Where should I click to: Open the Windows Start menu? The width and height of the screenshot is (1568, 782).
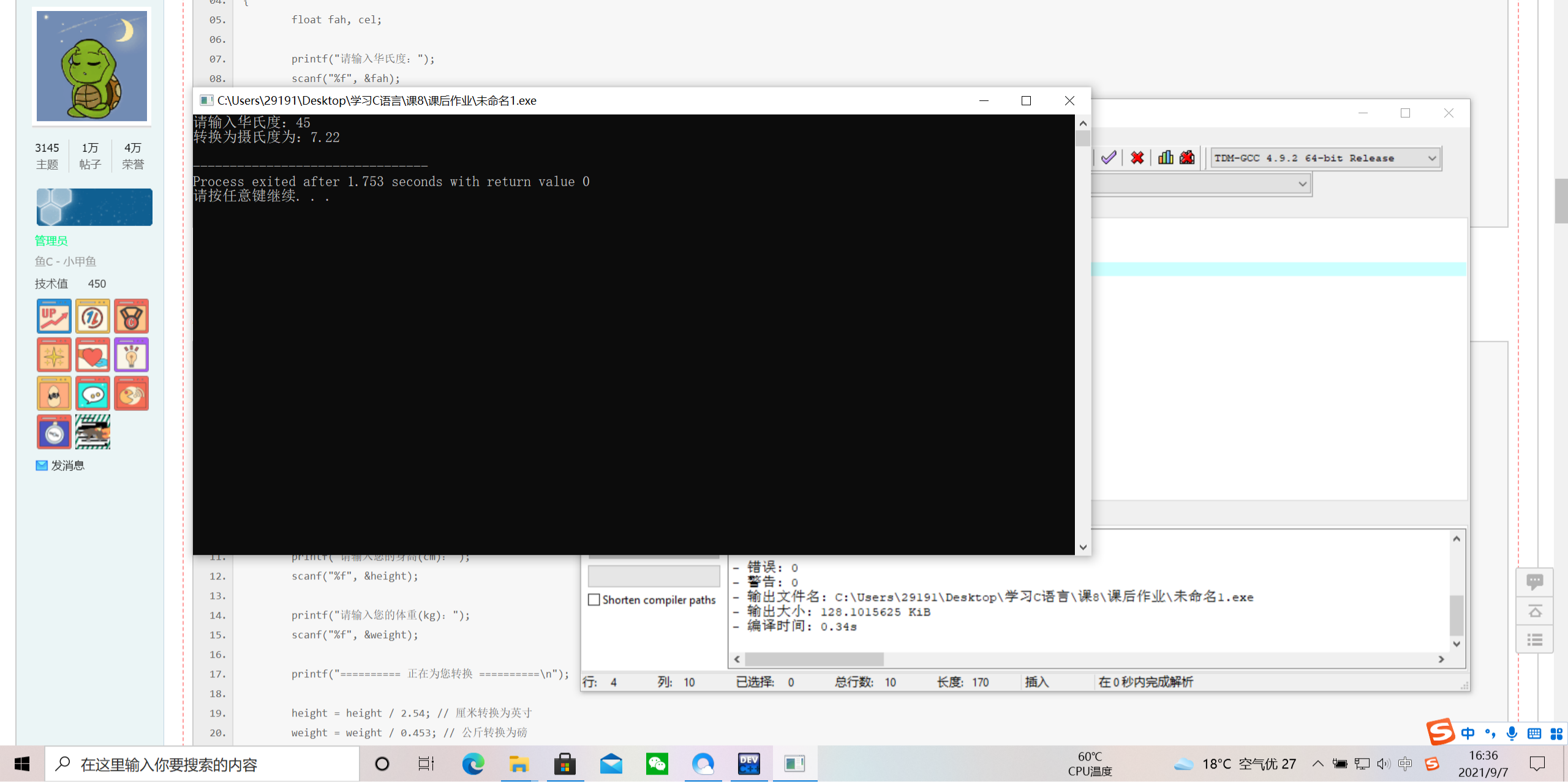(x=22, y=764)
